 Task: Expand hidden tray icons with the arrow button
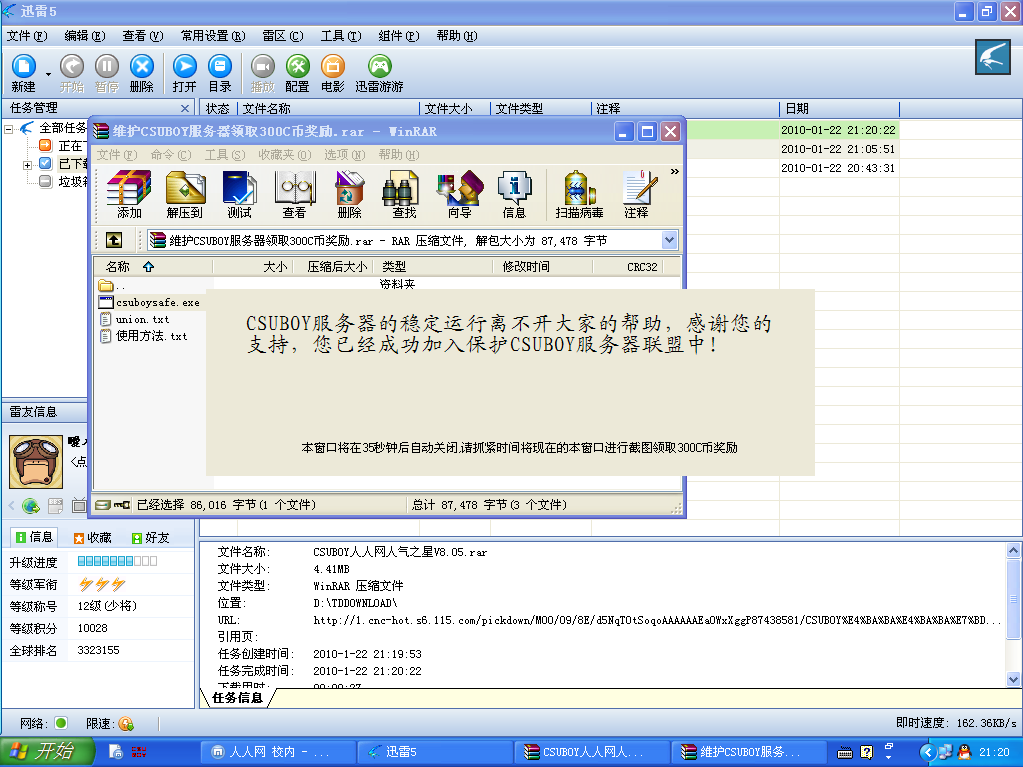[927, 752]
